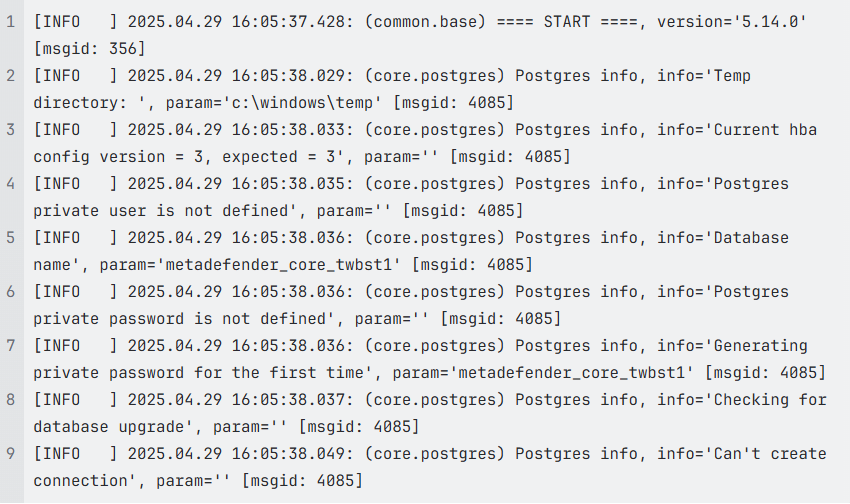Click the [msgid: 356] text
Screen dimensions: 850x504
pos(90,49)
